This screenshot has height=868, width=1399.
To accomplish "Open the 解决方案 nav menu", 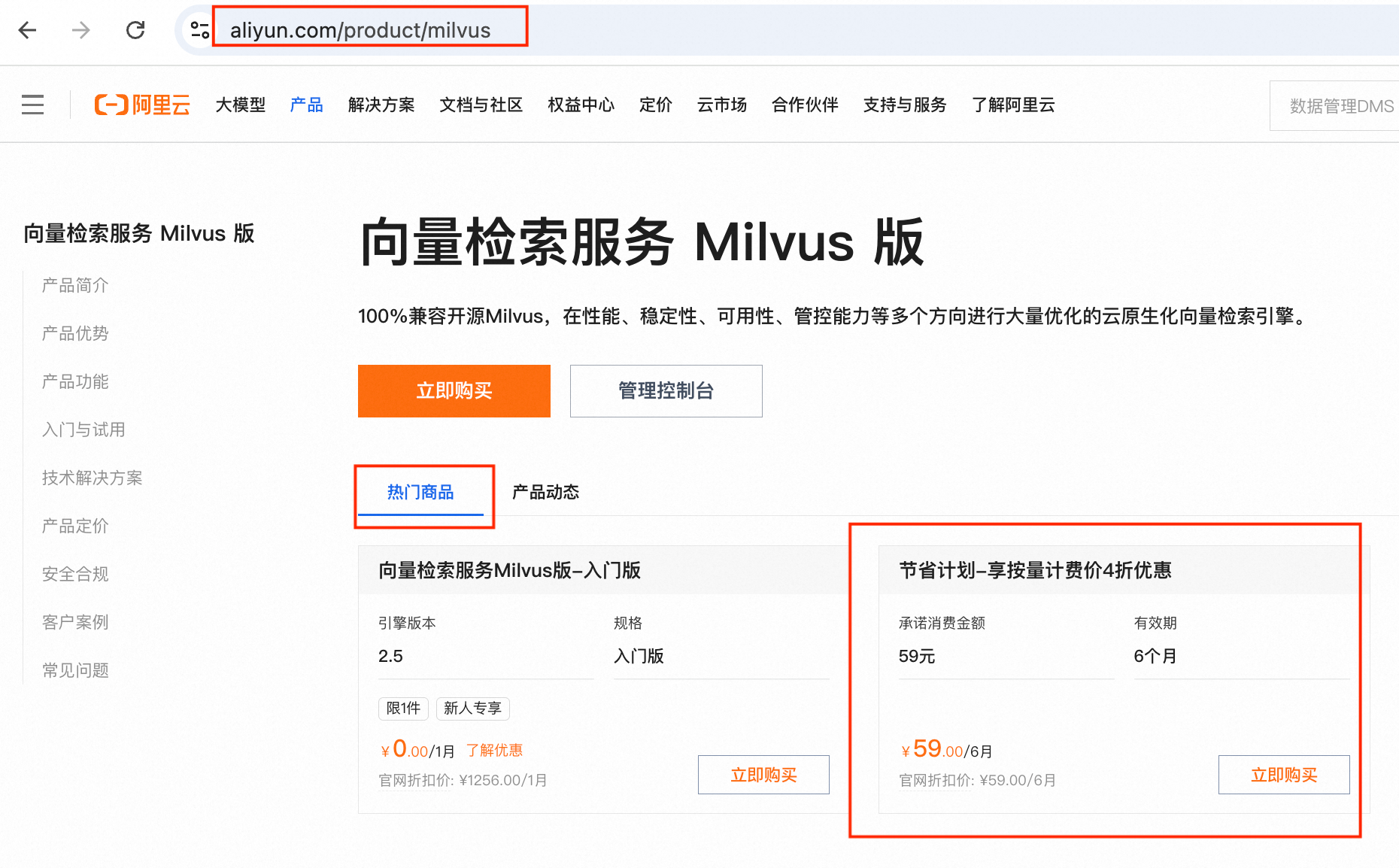I will (x=381, y=105).
